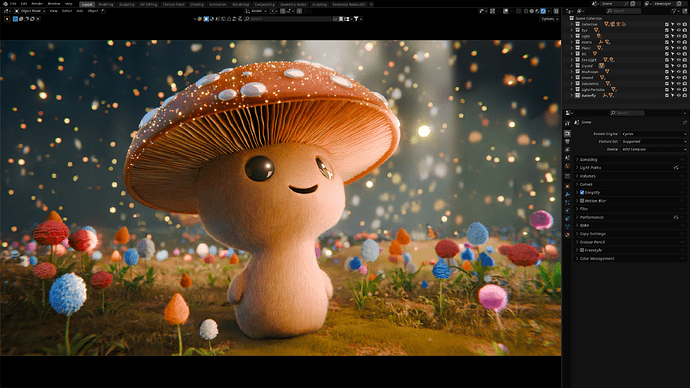Viewport: 690px width, 388px height.
Task: Click the pin icon in Scene properties header
Action: pyautogui.click(x=684, y=122)
